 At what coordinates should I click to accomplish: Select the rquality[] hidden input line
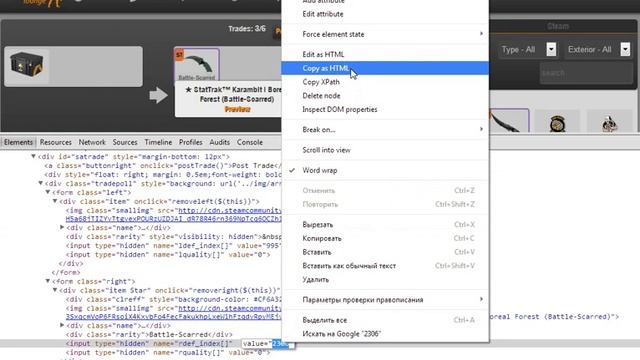tap(168, 353)
